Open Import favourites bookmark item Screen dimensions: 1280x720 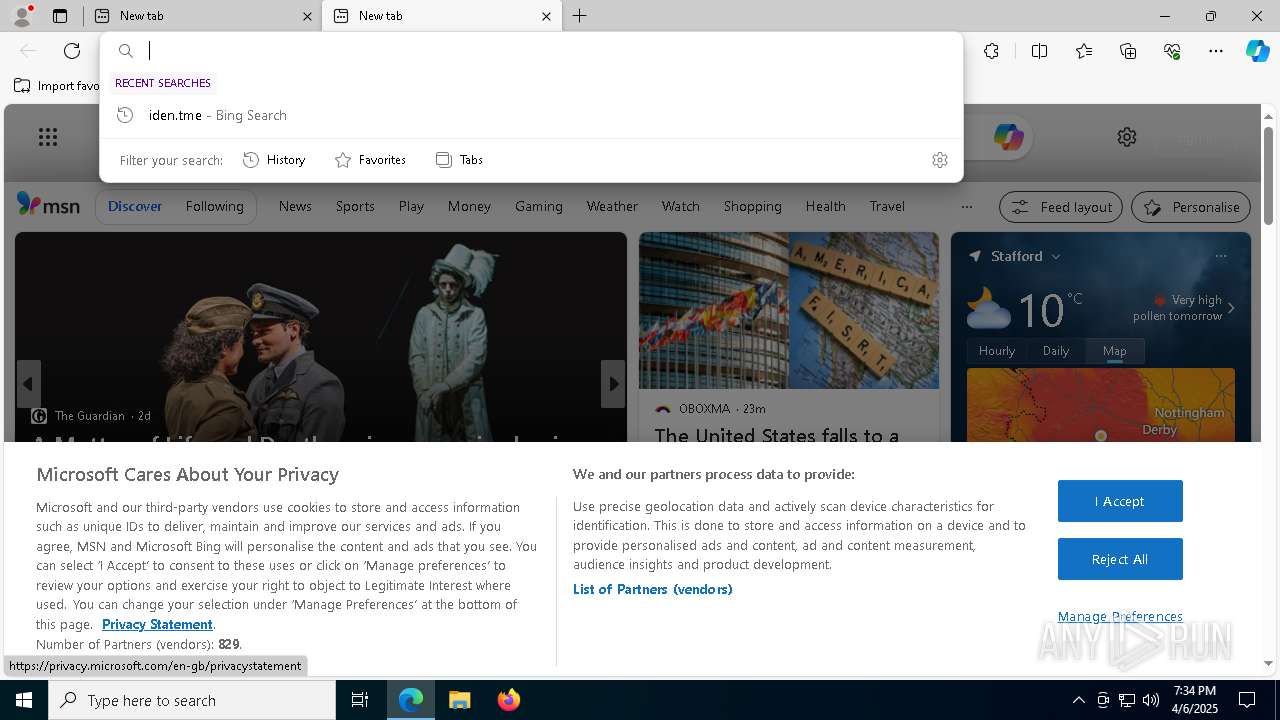point(57,86)
